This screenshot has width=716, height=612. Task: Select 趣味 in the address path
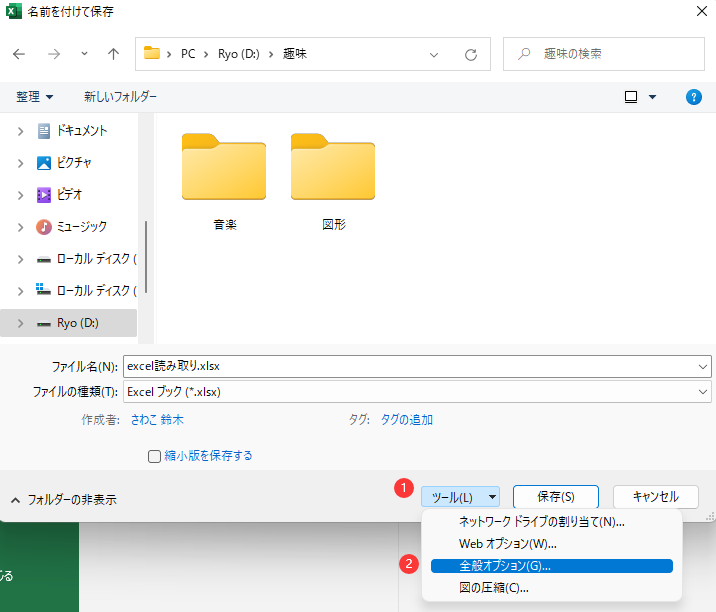coord(295,54)
